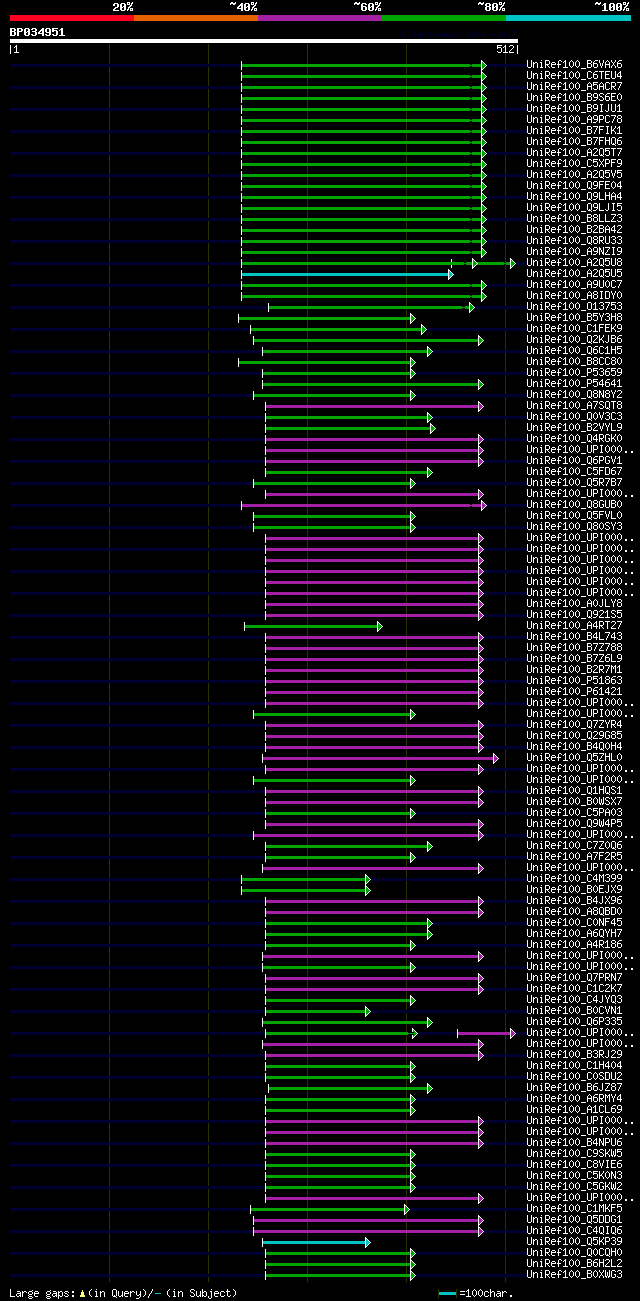
Task: Click label UniRef100_P54641
Action: pyautogui.click(x=574, y=384)
